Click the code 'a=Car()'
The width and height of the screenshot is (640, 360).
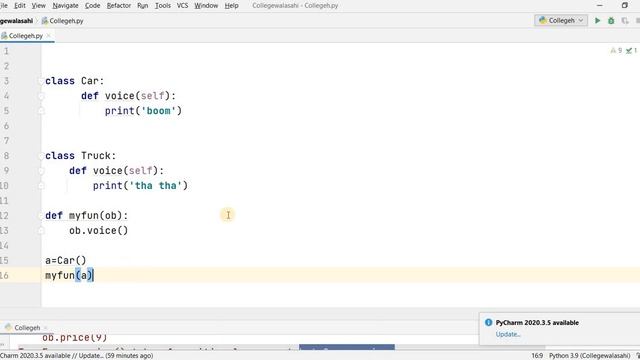(66, 260)
